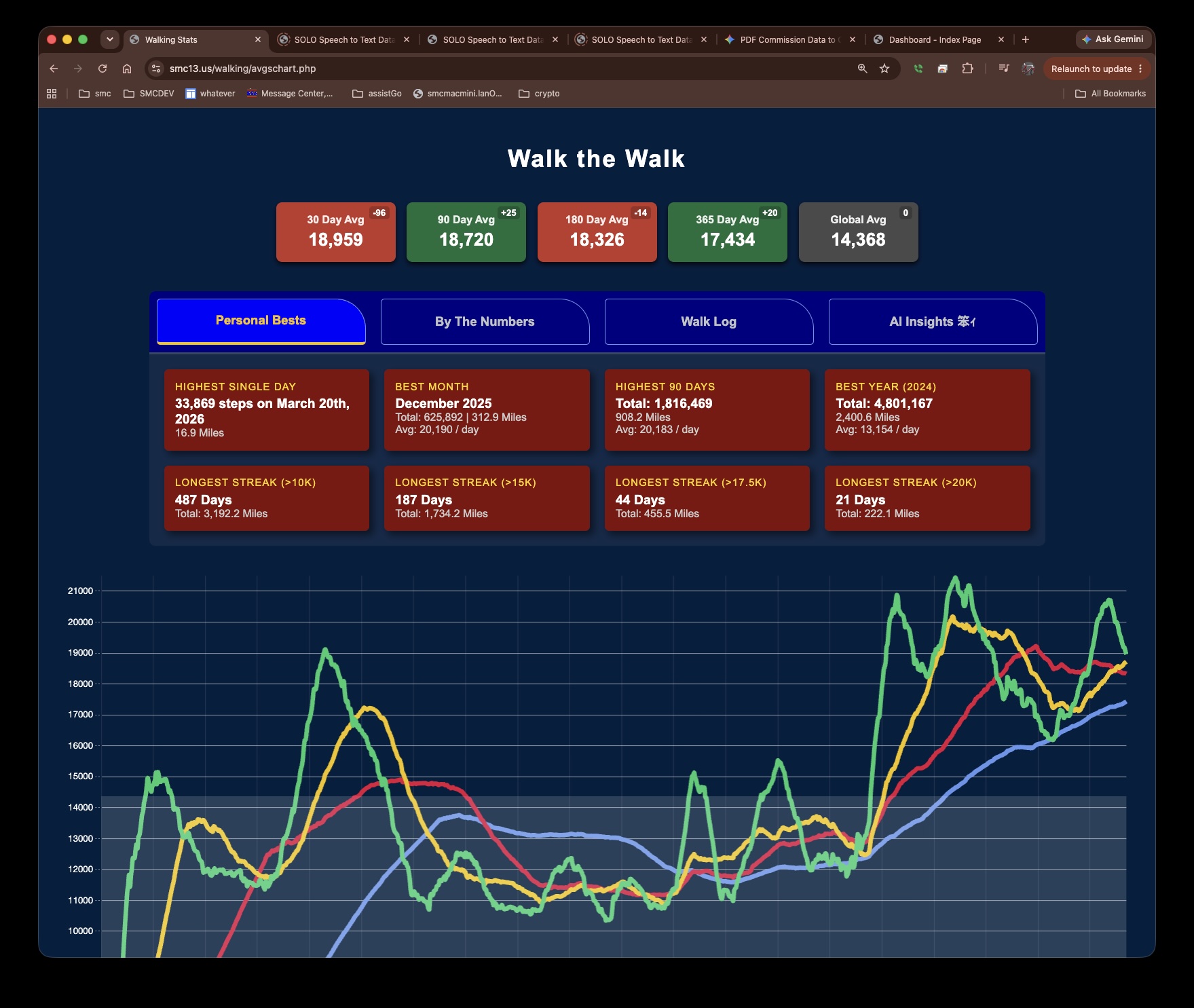
Task: Close the PDF Commission Data tab
Action: [853, 39]
